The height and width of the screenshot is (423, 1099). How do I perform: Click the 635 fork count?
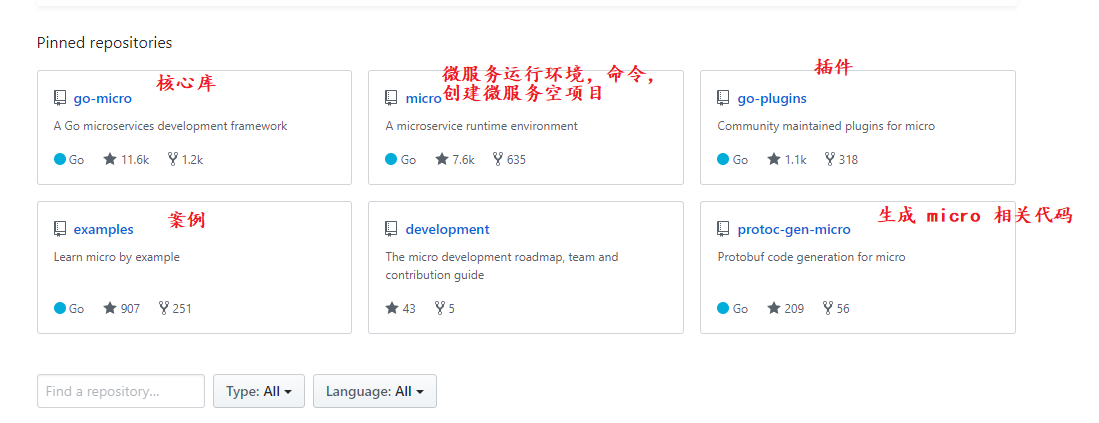(x=516, y=160)
